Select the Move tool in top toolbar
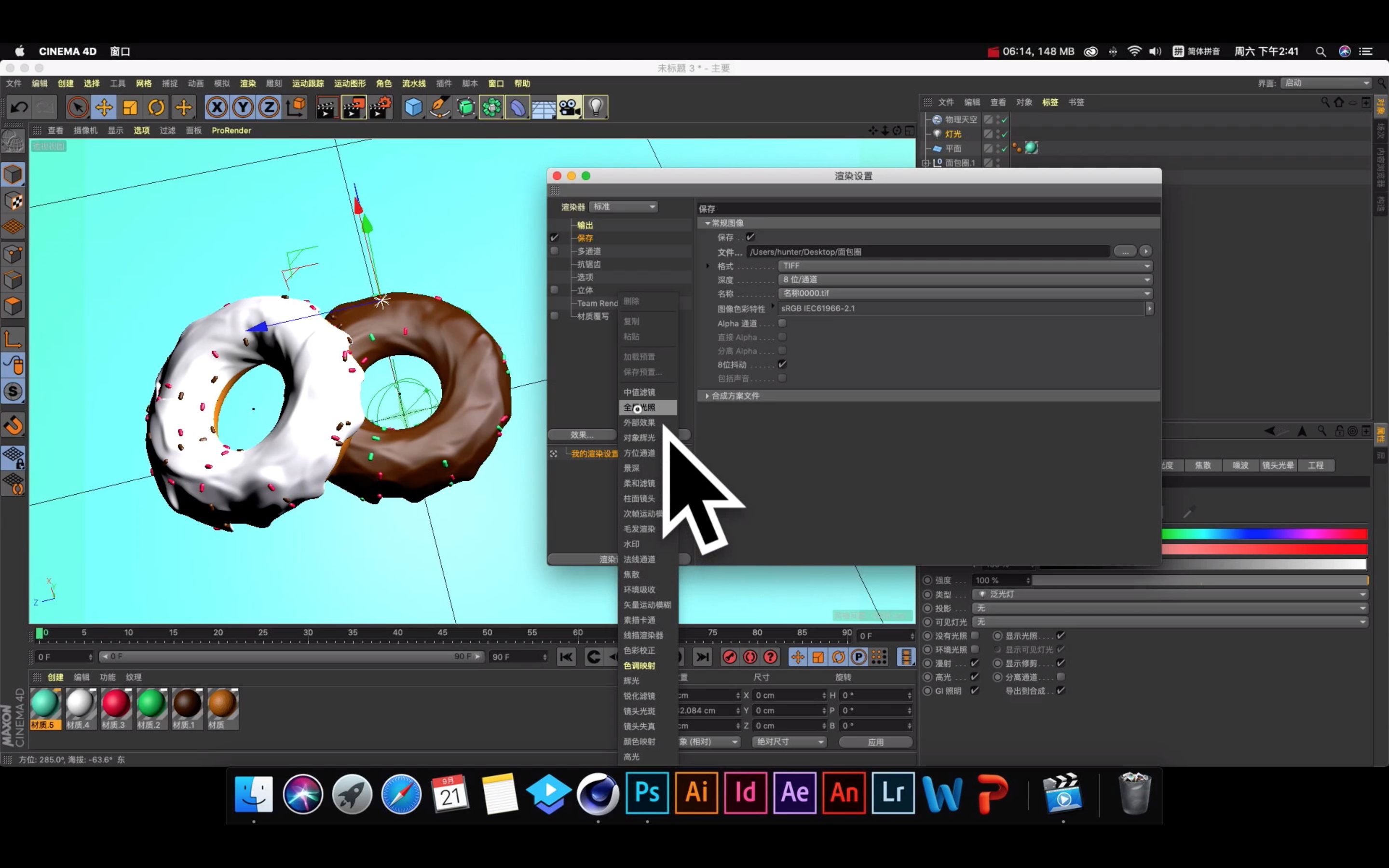This screenshot has width=1389, height=868. (104, 108)
